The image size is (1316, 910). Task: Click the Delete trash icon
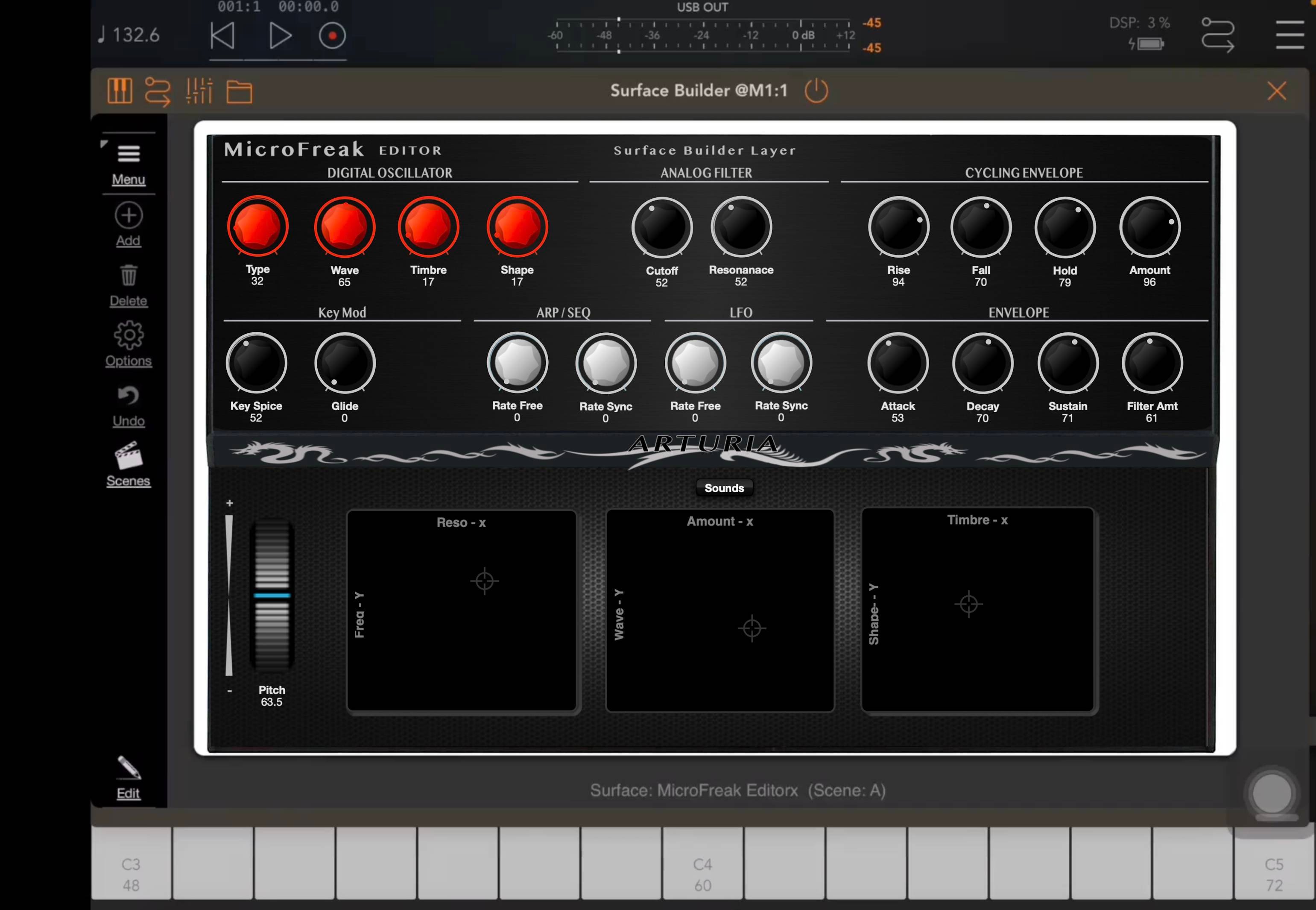129,276
